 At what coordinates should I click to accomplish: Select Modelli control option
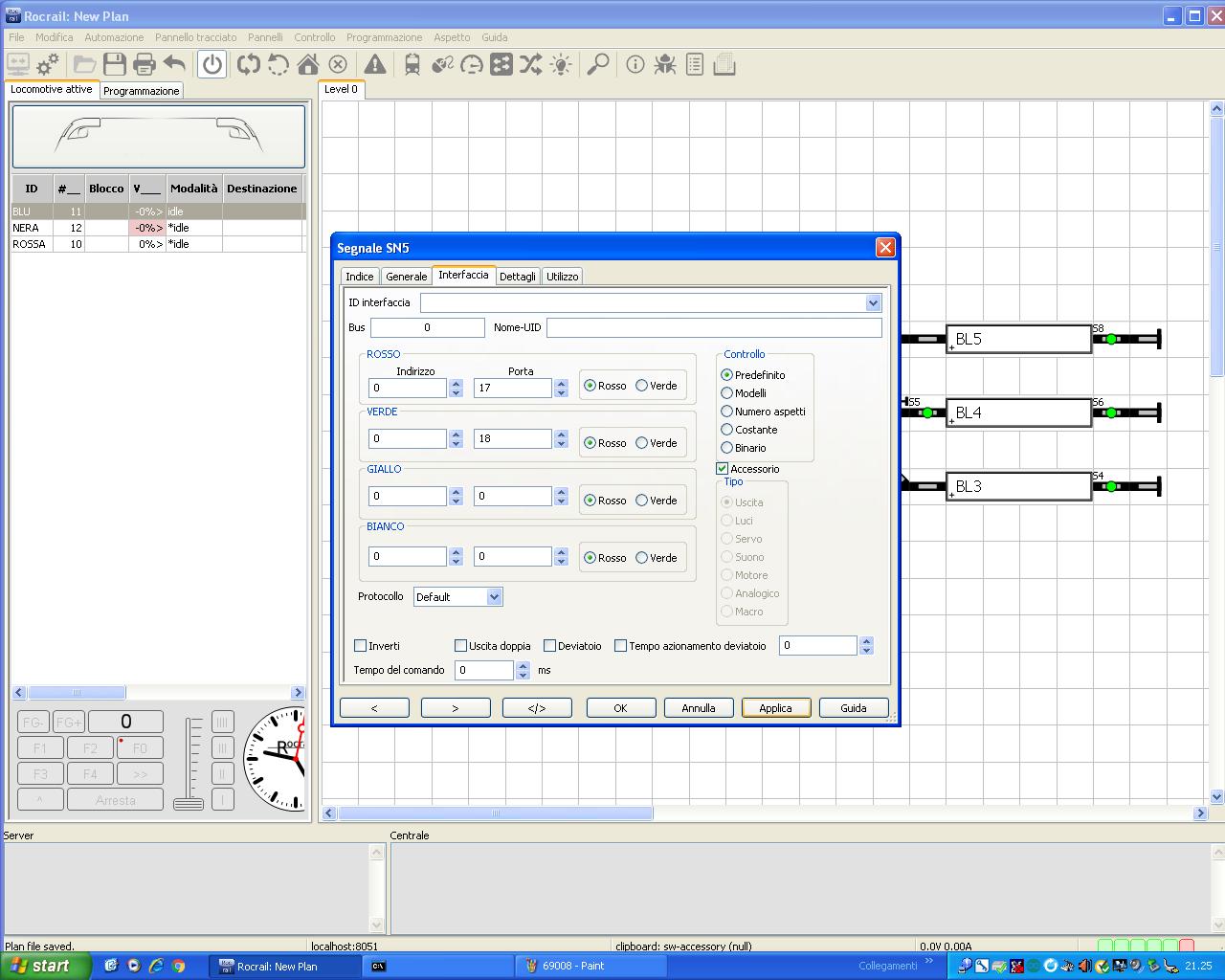(727, 393)
